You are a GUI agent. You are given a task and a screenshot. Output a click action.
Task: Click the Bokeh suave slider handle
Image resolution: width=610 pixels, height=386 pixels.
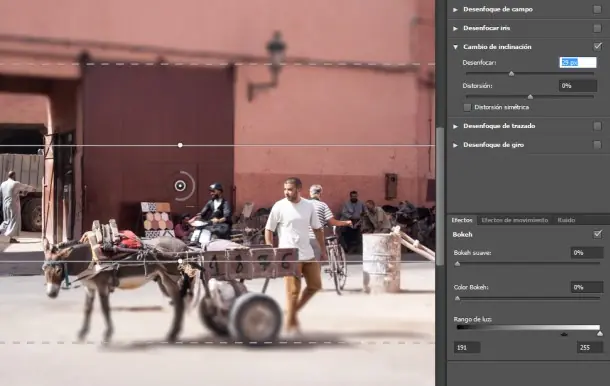point(458,264)
